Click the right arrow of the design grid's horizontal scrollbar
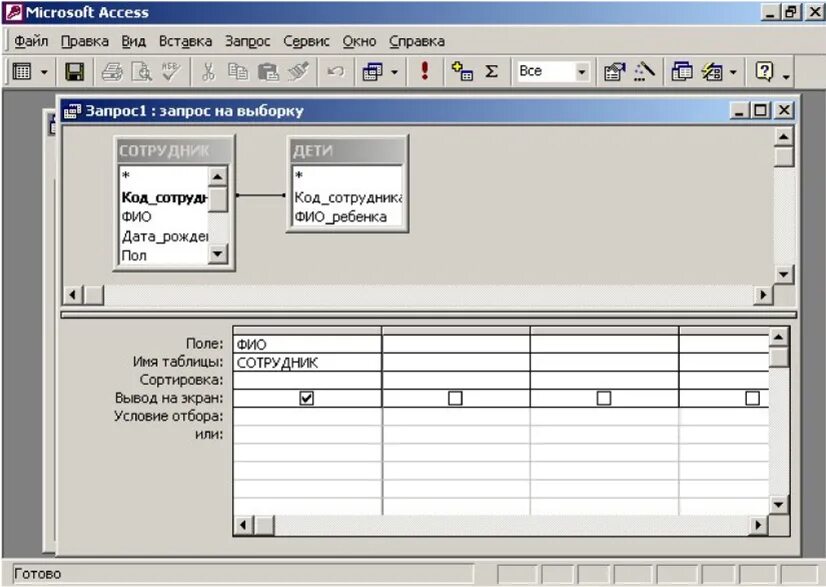The width and height of the screenshot is (826, 587). 758,525
